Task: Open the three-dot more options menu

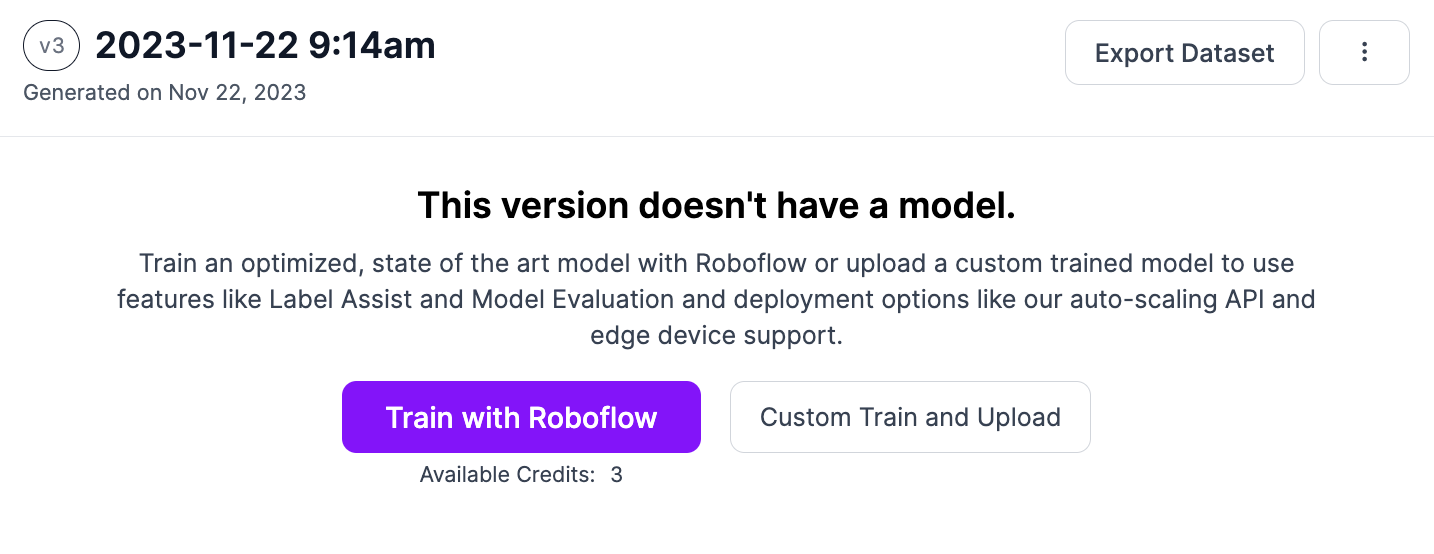Action: pos(1364,53)
